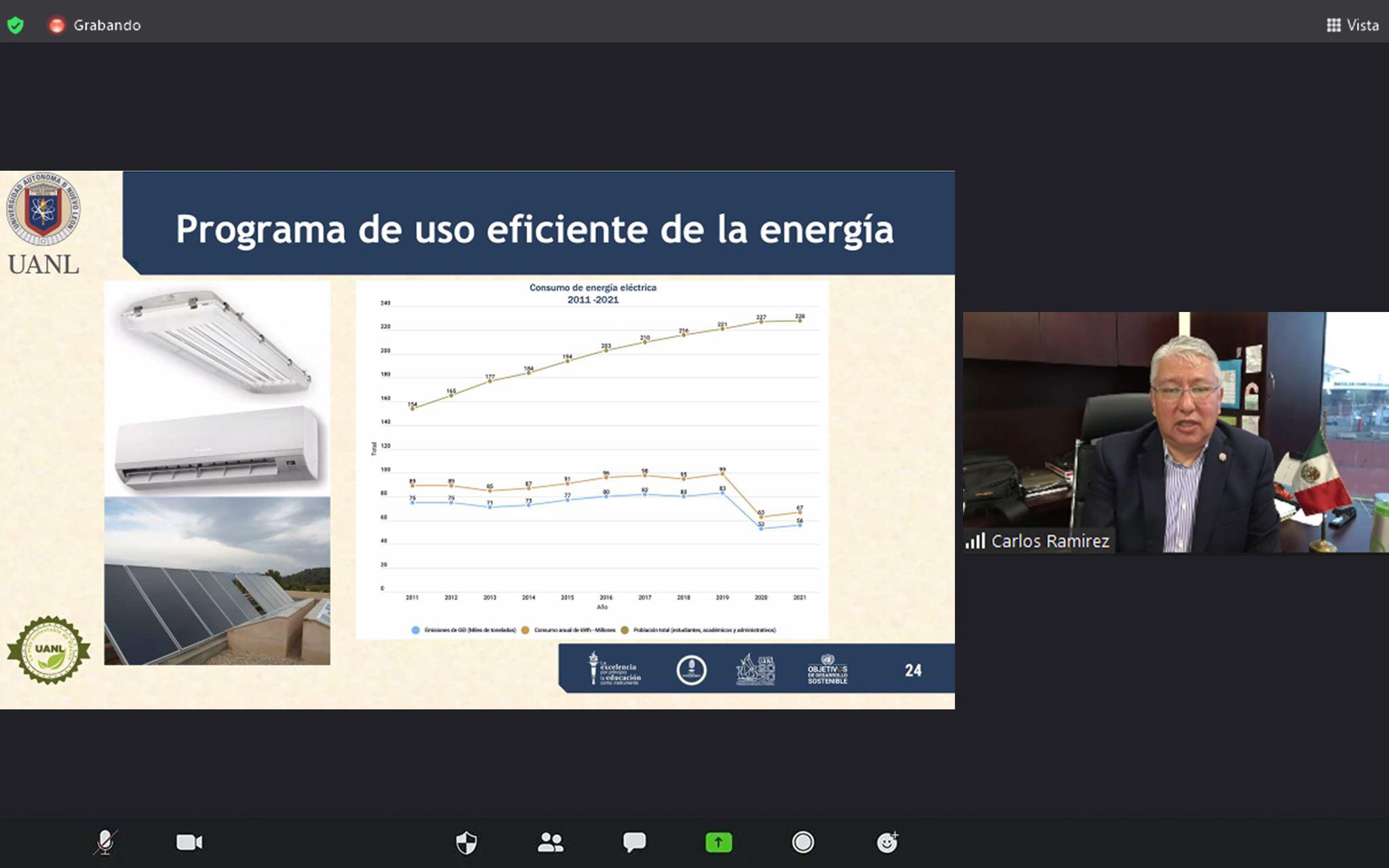Click the Objetivos de Desarrollo Sostenible logo
Screen dimensions: 1389x868
(x=827, y=669)
